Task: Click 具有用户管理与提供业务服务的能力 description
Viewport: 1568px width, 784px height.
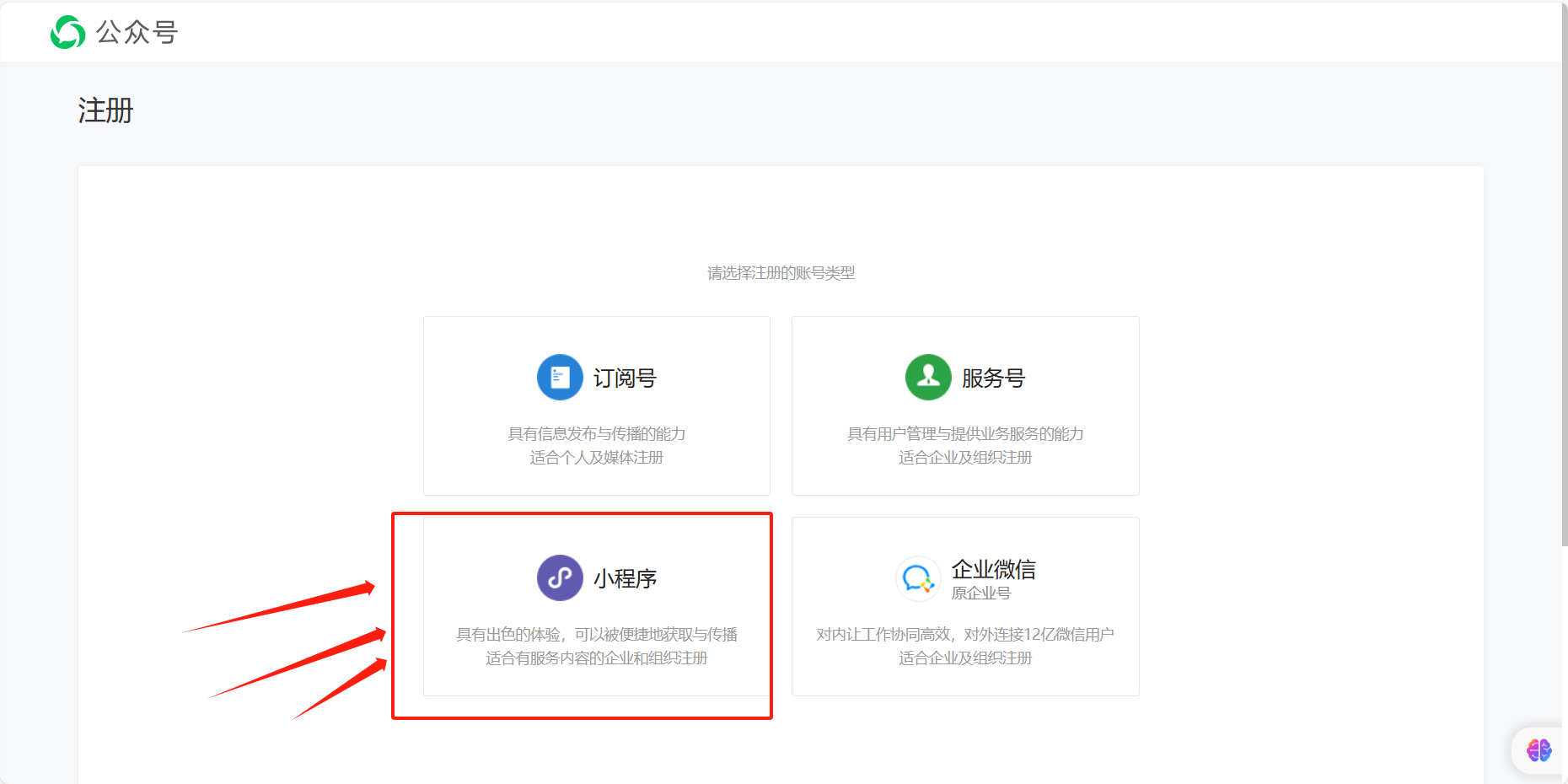Action: (x=965, y=433)
